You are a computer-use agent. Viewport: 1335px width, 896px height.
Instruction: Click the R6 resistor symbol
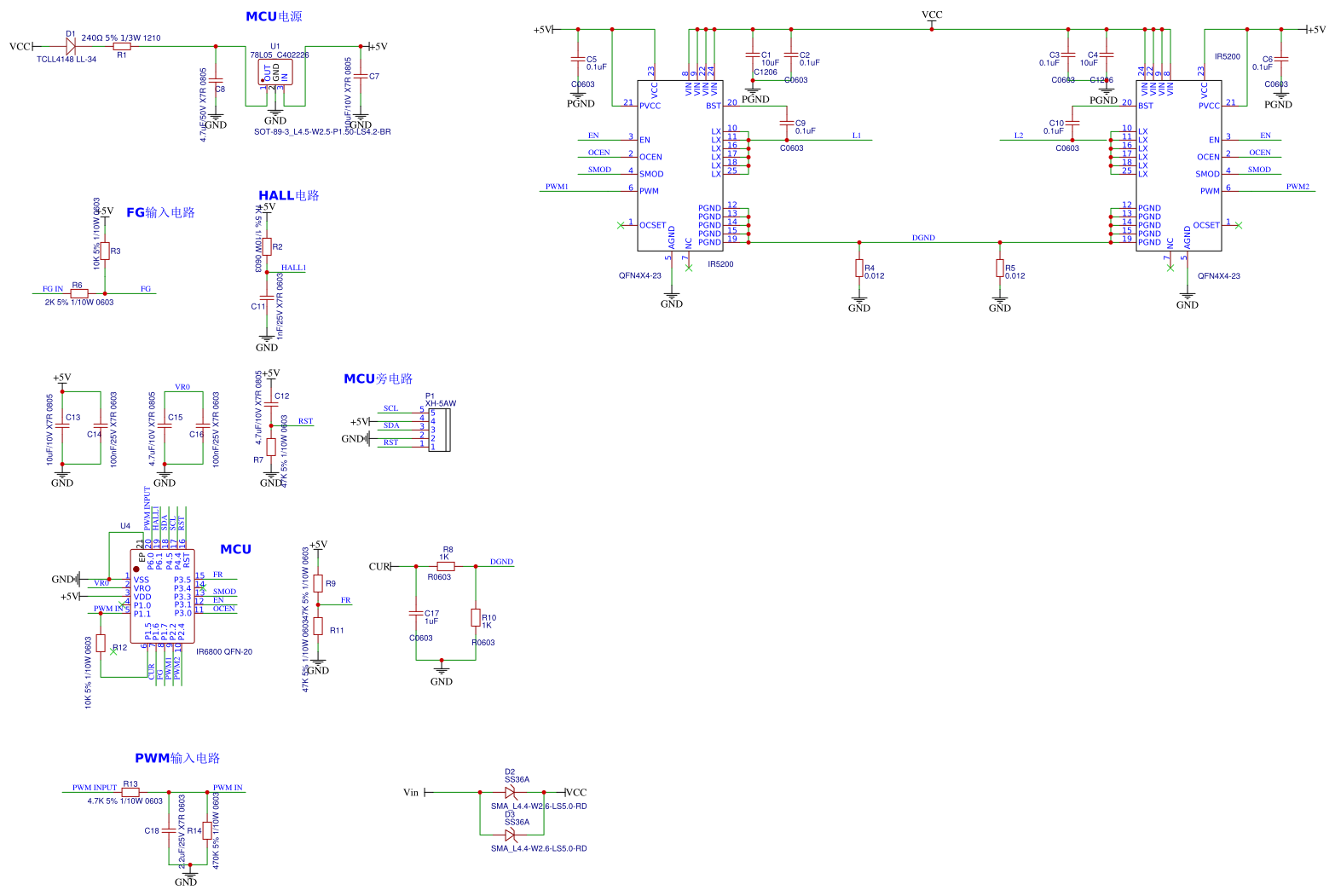pyautogui.click(x=79, y=293)
